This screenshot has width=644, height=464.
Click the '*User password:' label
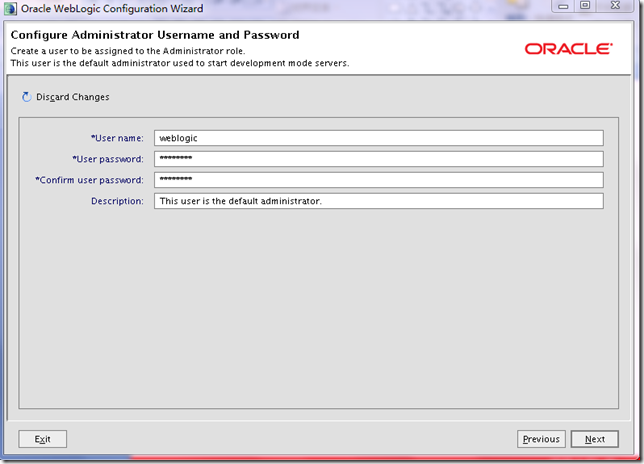pos(108,159)
